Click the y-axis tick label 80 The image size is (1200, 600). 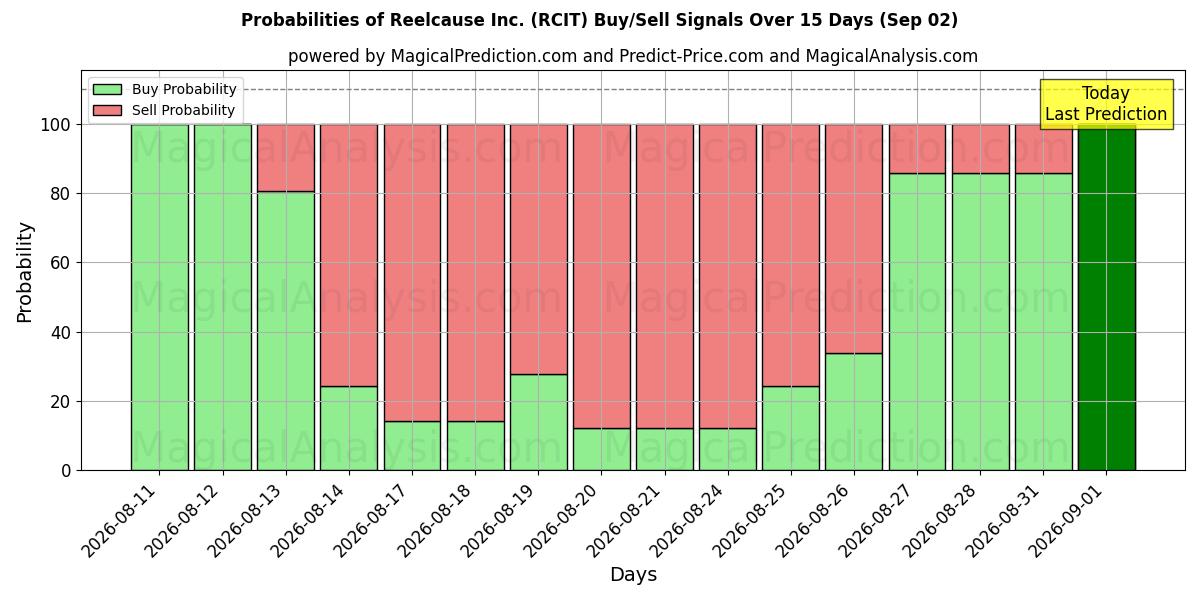pyautogui.click(x=63, y=194)
